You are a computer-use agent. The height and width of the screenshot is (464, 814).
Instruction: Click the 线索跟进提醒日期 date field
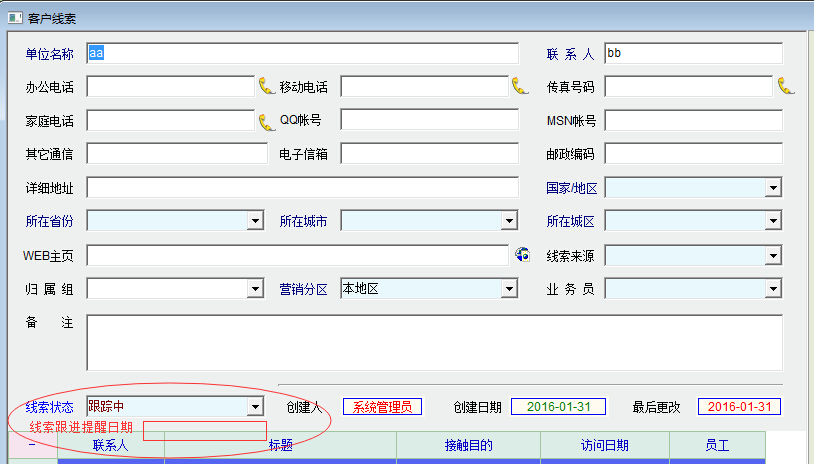coord(205,431)
